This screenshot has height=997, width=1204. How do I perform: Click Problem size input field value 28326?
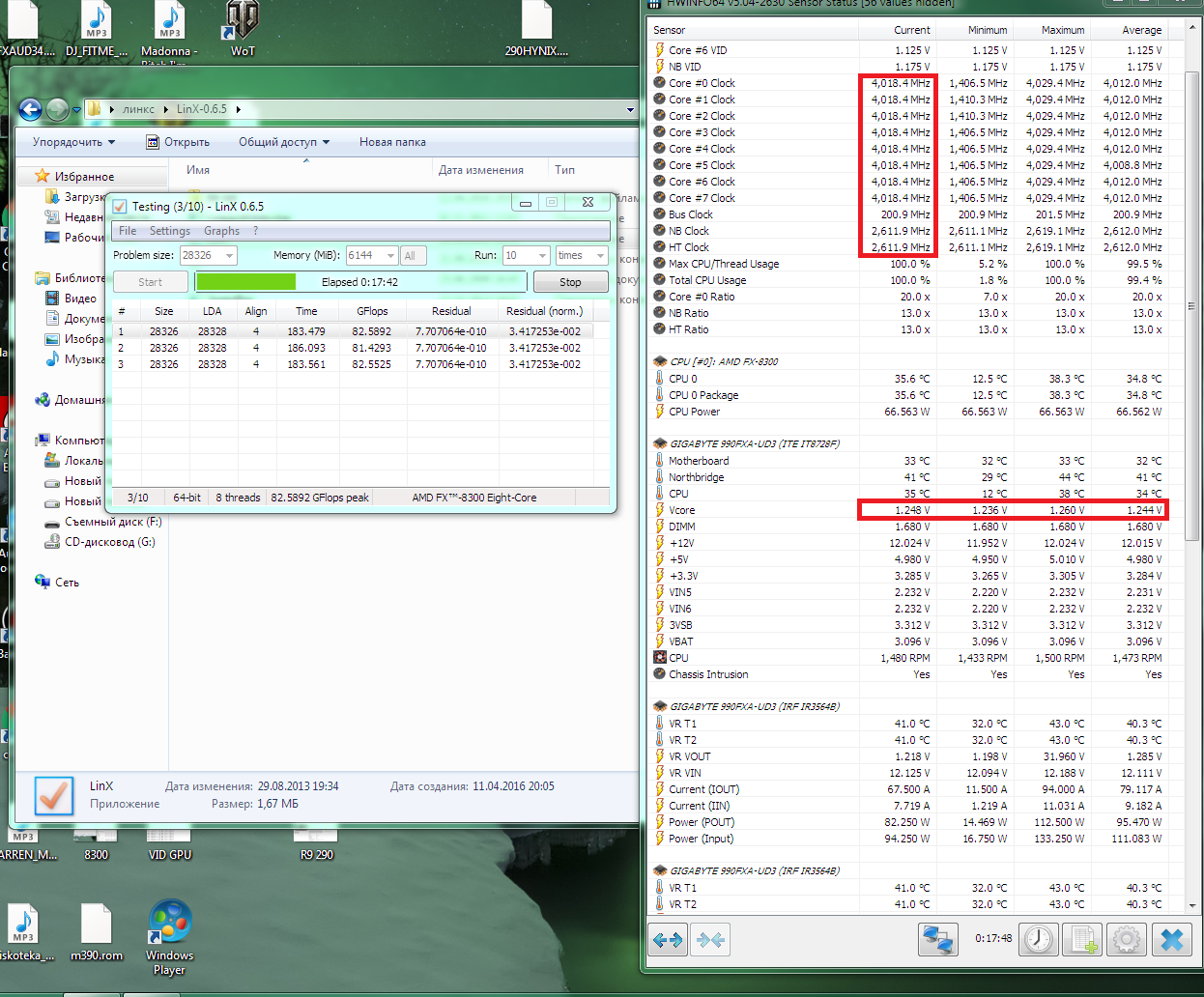pyautogui.click(x=201, y=256)
